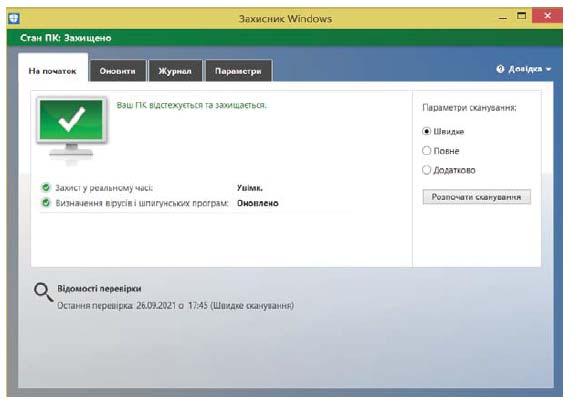Open the Оновити tab
This screenshot has width=580, height=407.
pos(118,71)
